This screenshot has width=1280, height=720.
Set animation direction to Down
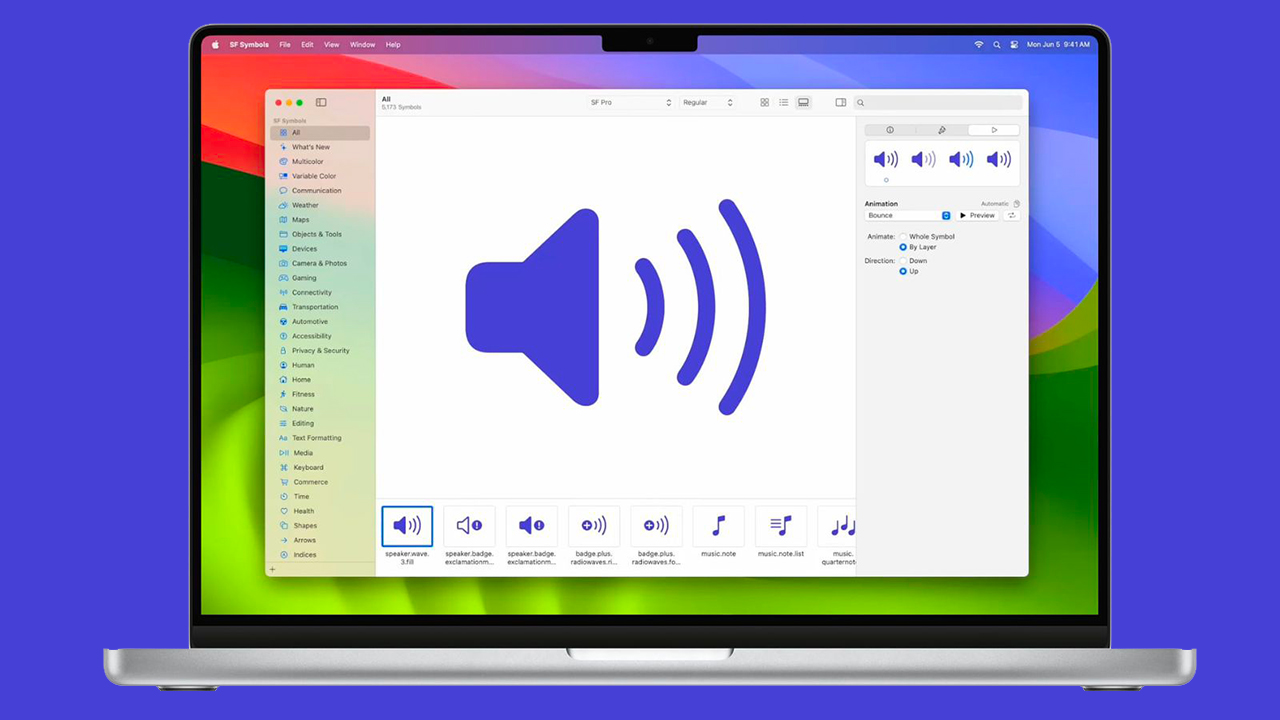(x=903, y=261)
